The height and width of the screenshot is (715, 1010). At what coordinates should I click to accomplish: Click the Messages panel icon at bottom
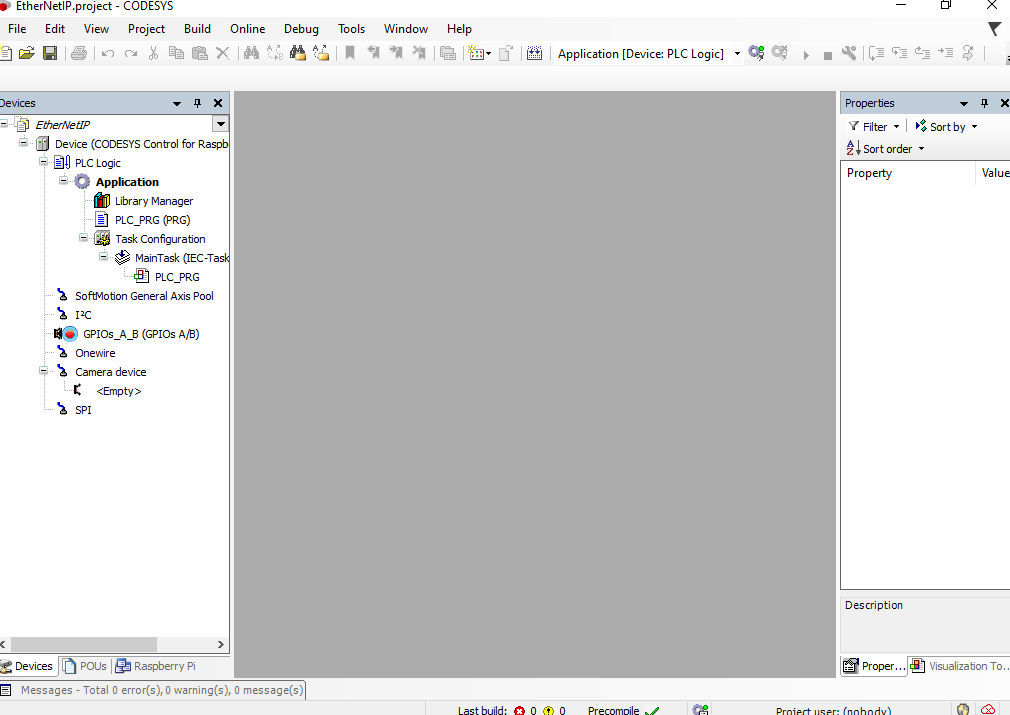tap(7, 690)
